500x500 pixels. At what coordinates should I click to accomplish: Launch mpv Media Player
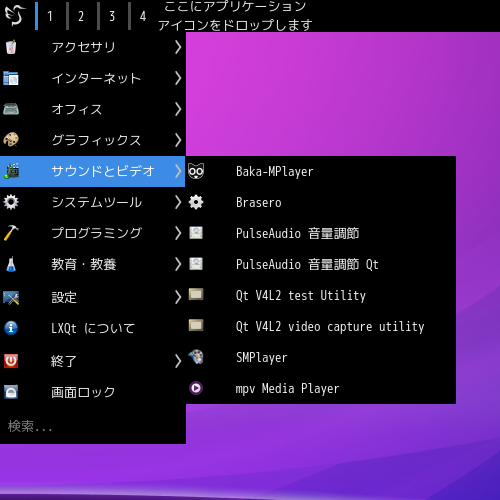(x=321, y=388)
